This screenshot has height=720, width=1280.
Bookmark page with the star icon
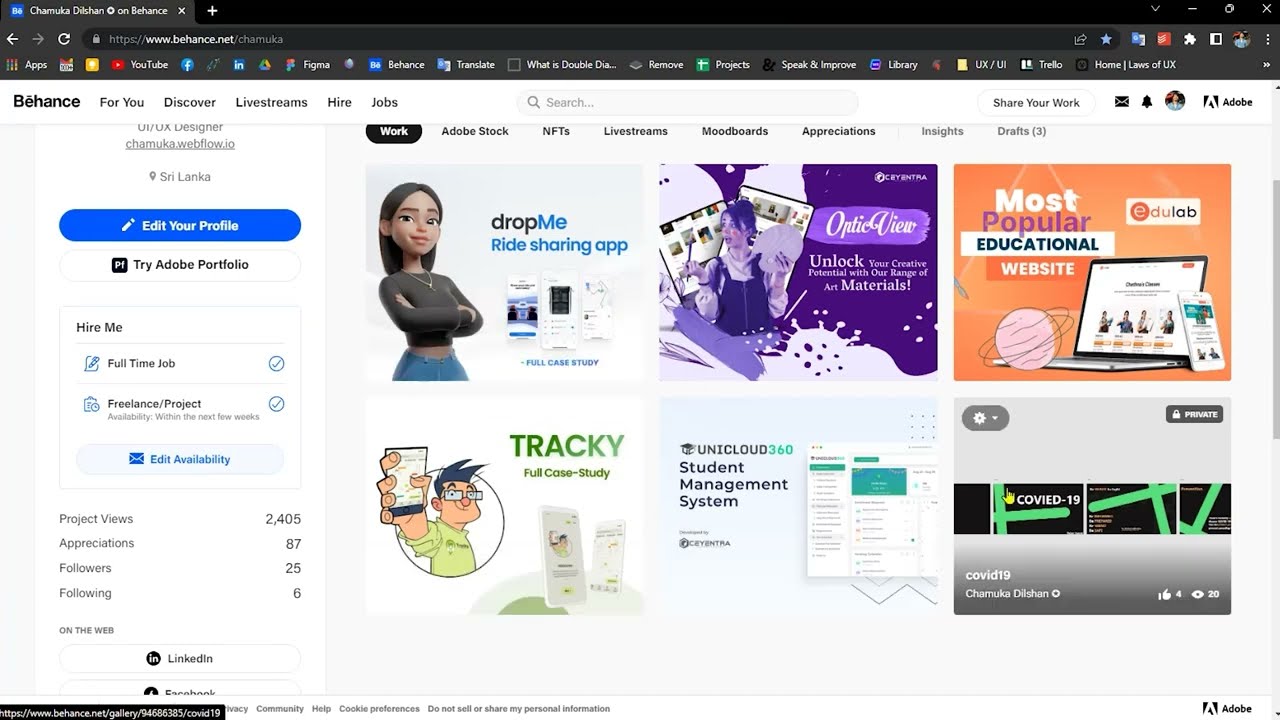tap(1106, 39)
